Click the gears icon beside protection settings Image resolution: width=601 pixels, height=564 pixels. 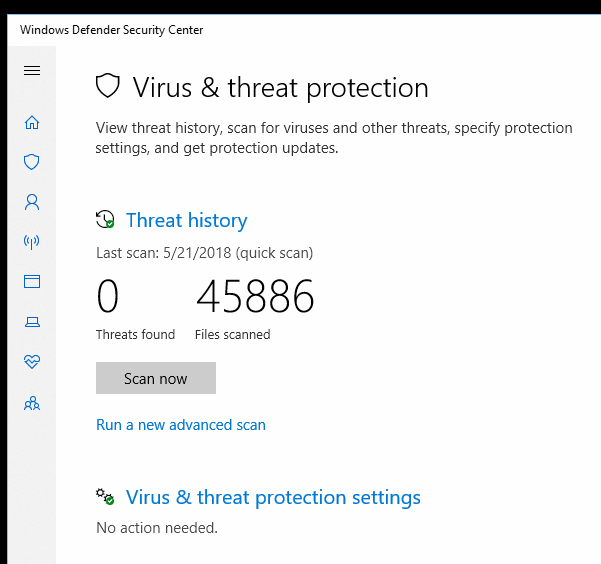click(105, 497)
